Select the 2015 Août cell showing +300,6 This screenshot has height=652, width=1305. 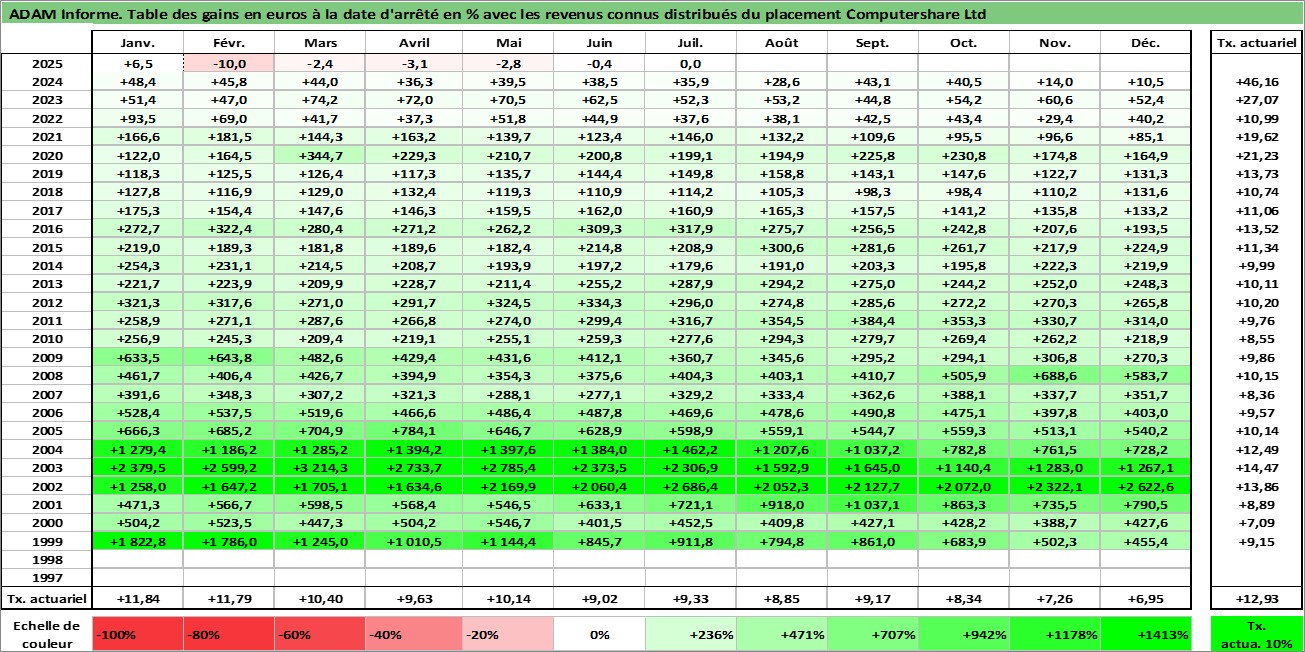(x=782, y=247)
